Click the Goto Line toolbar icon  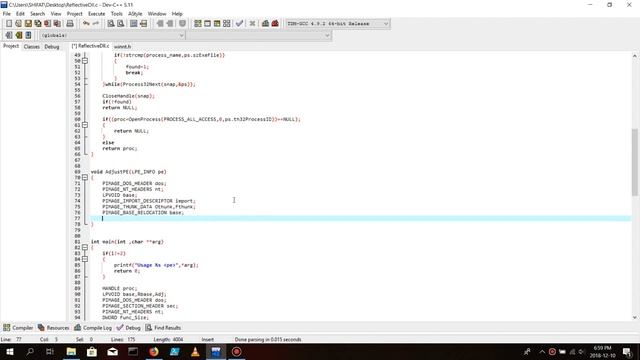[x=143, y=24]
